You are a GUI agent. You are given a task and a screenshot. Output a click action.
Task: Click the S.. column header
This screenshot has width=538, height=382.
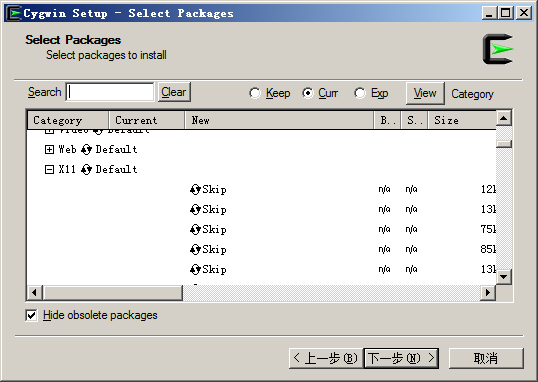[x=414, y=120]
